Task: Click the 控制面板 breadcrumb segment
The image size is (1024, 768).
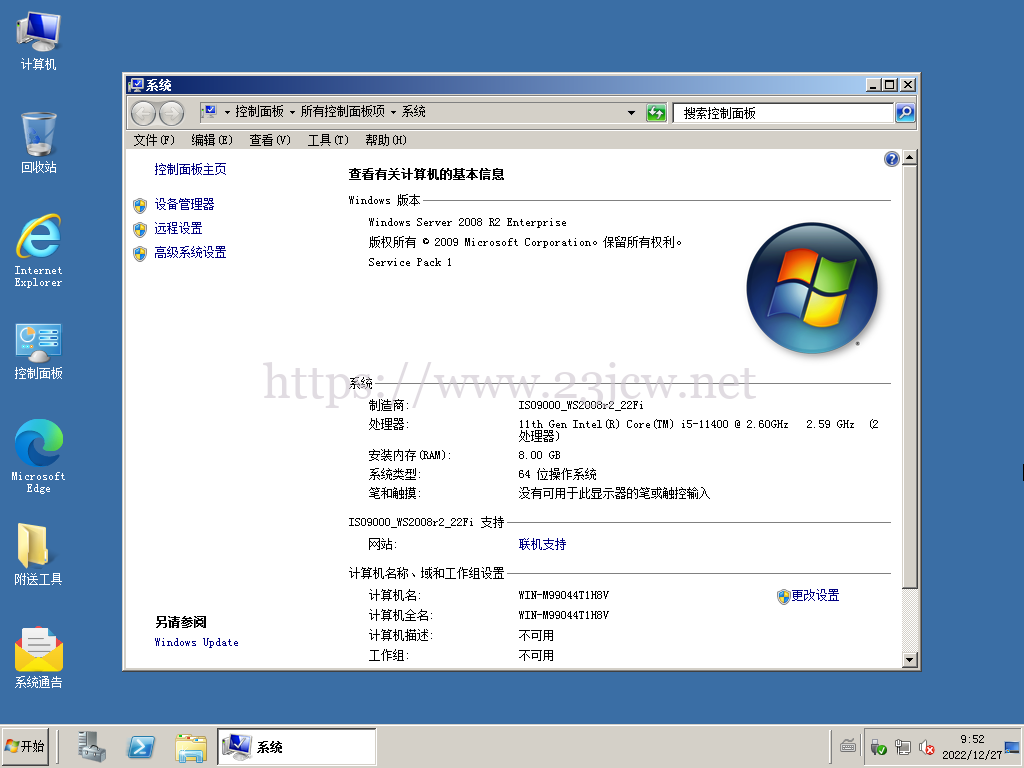Action: tap(259, 112)
